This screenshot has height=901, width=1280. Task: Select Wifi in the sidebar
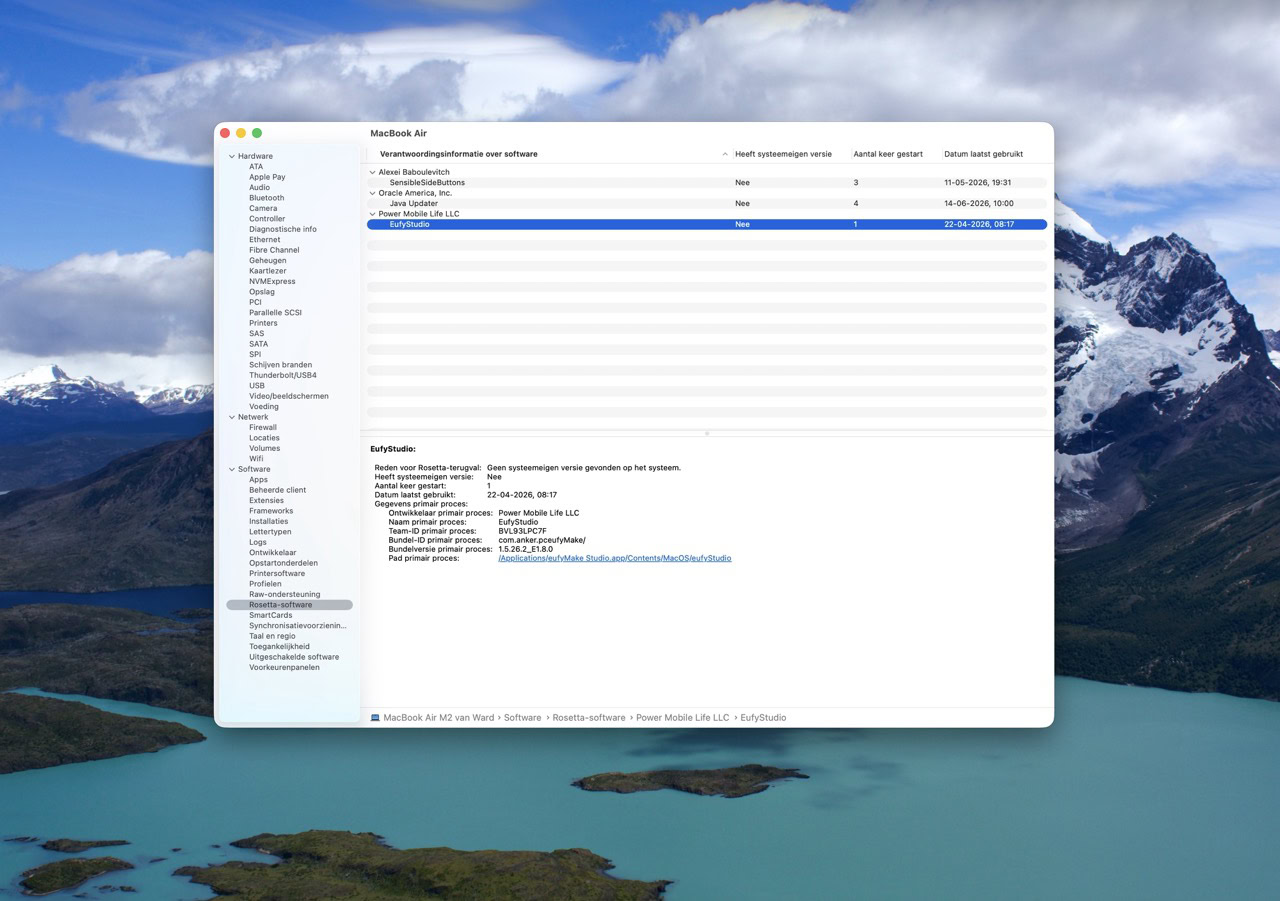click(257, 459)
